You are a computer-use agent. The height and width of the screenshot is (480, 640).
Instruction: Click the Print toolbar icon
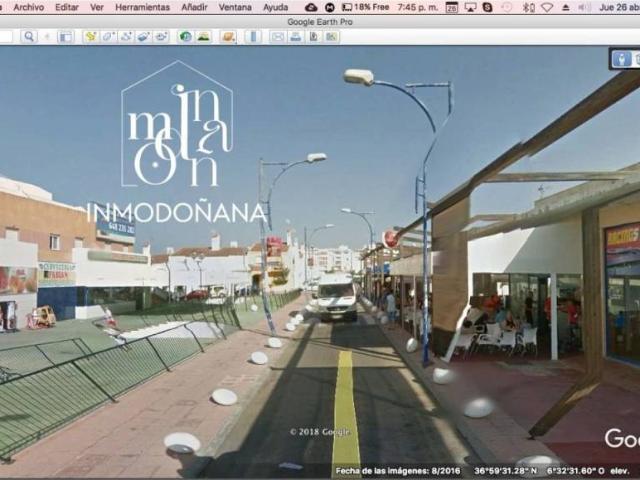tap(296, 37)
